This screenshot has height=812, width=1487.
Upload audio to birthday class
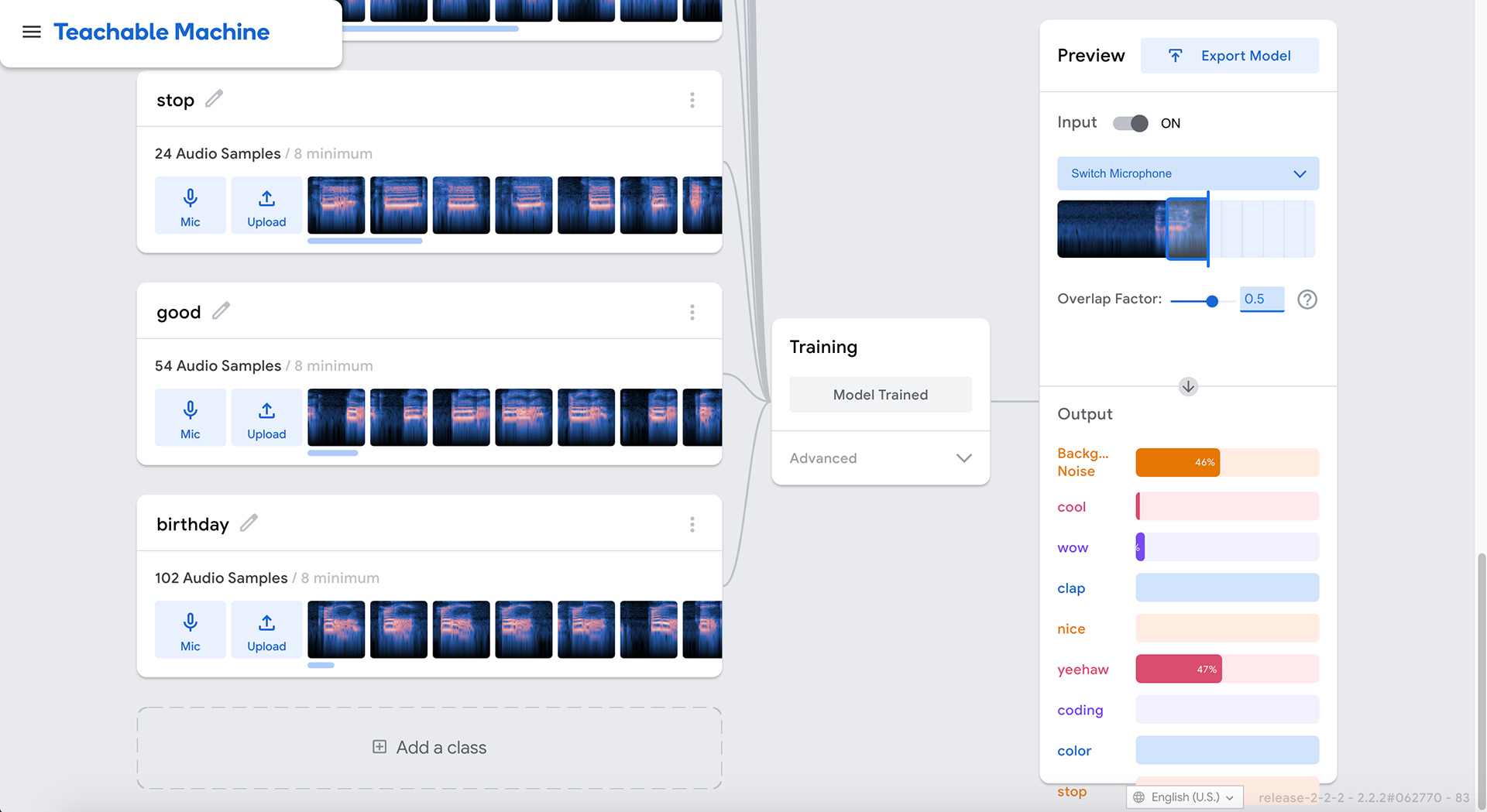tap(266, 629)
